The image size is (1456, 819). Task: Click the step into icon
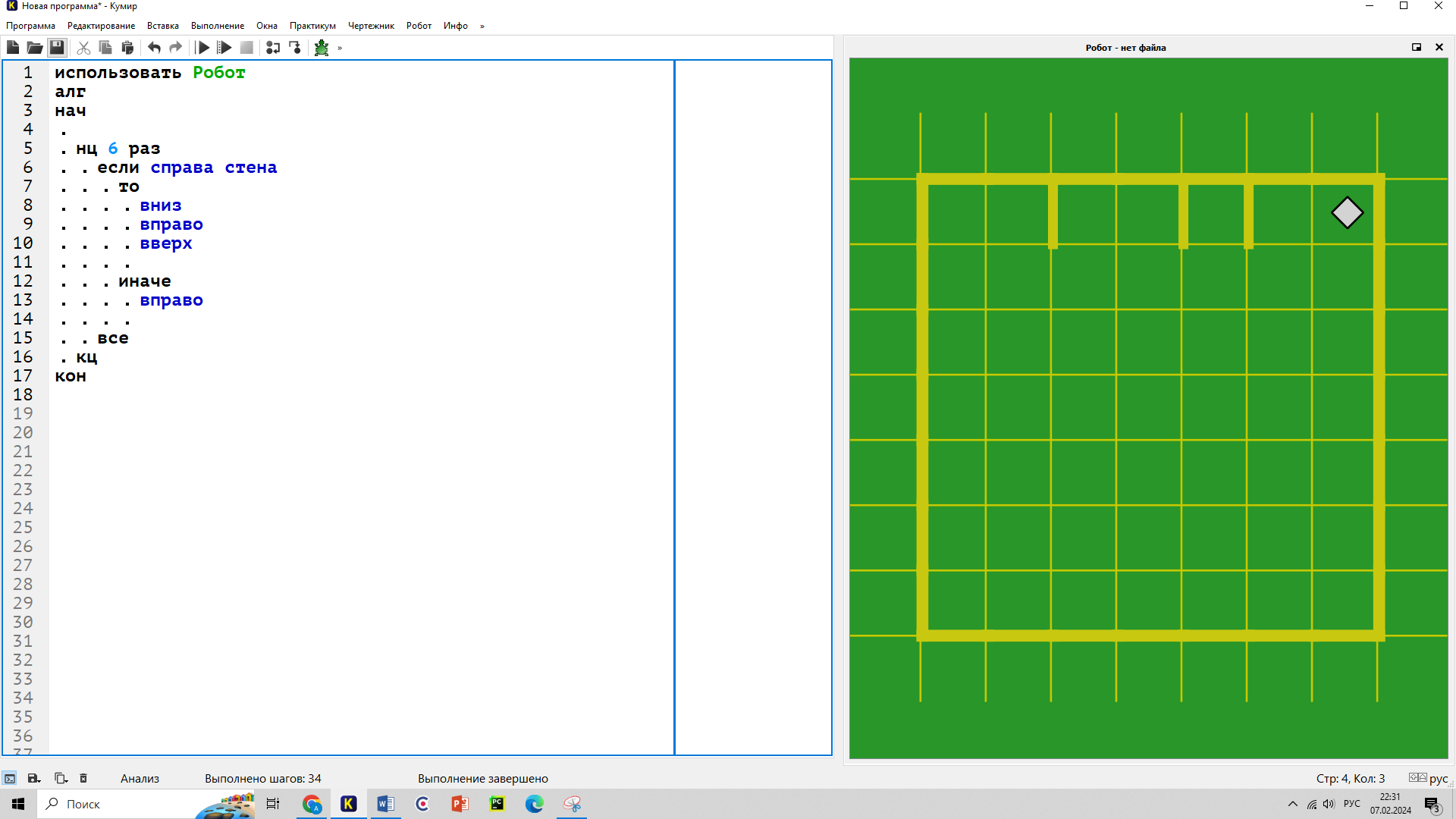[295, 48]
